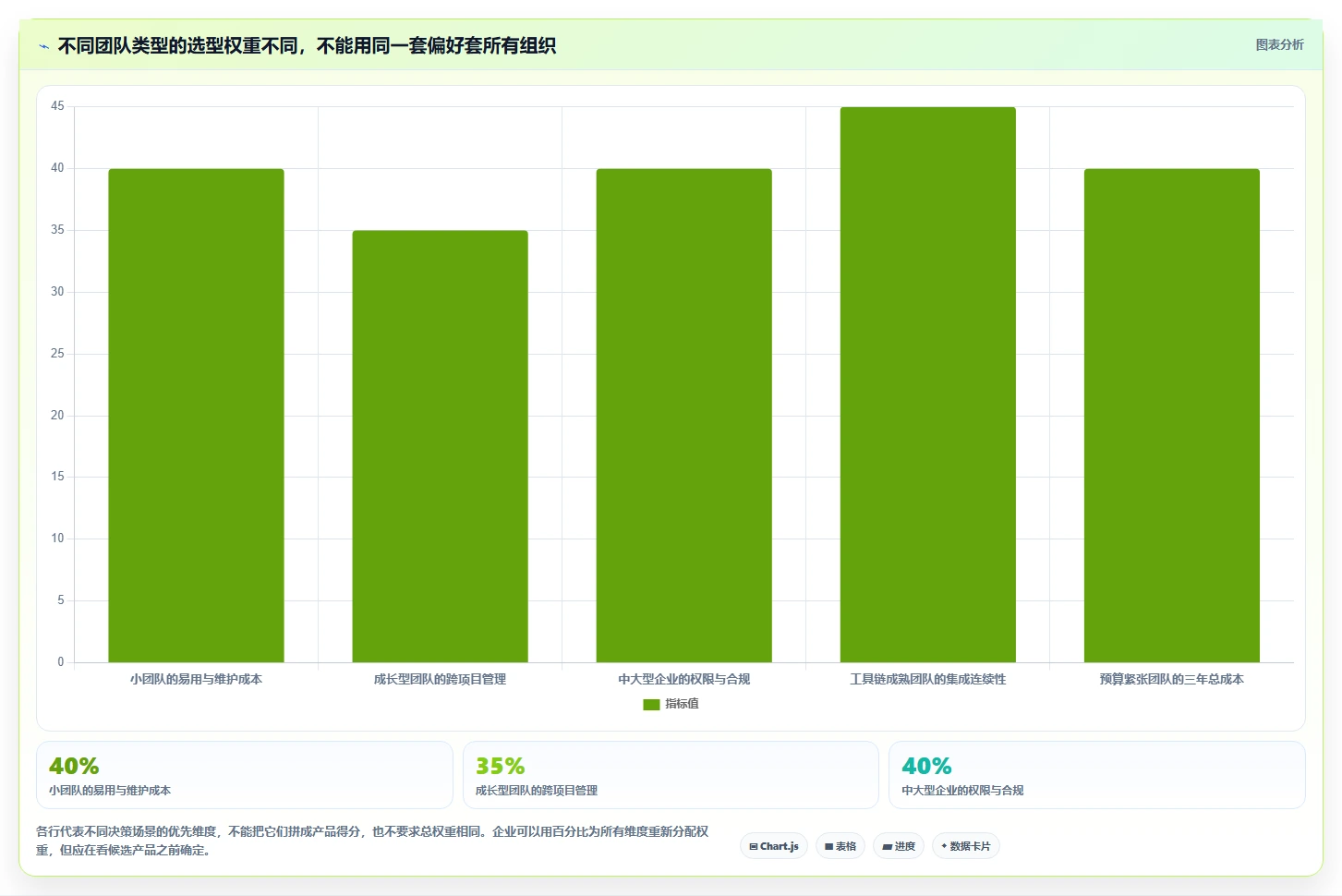Select the Chart.js tag chip

pos(774,846)
